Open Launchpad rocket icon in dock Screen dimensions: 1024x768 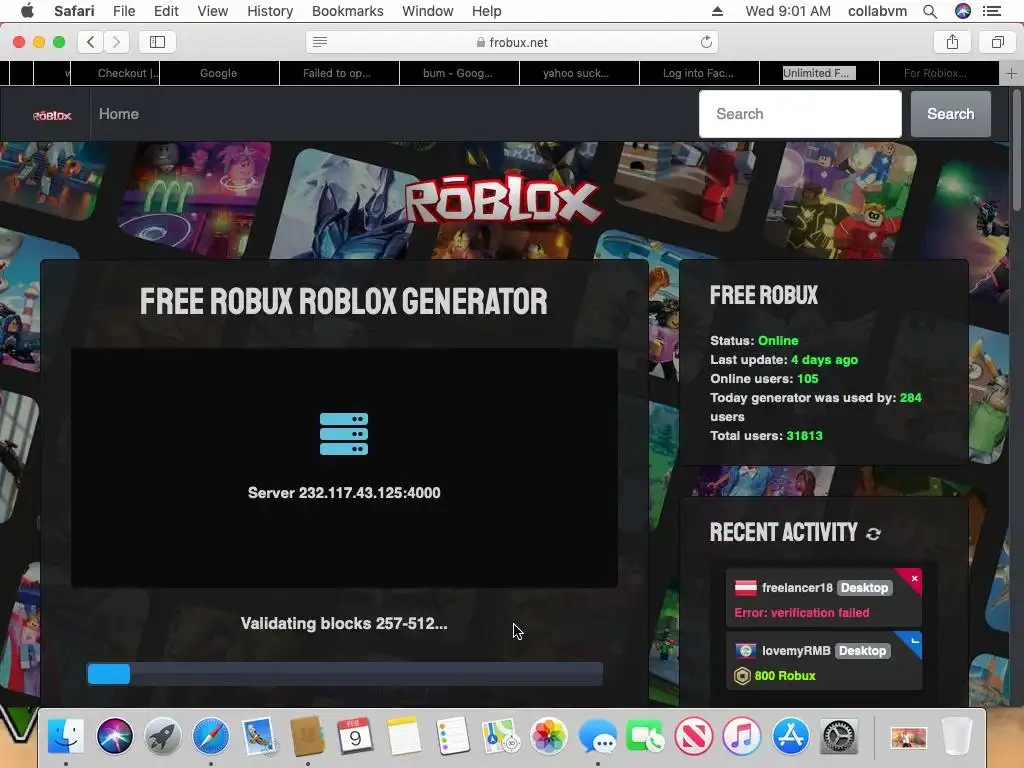(x=163, y=737)
